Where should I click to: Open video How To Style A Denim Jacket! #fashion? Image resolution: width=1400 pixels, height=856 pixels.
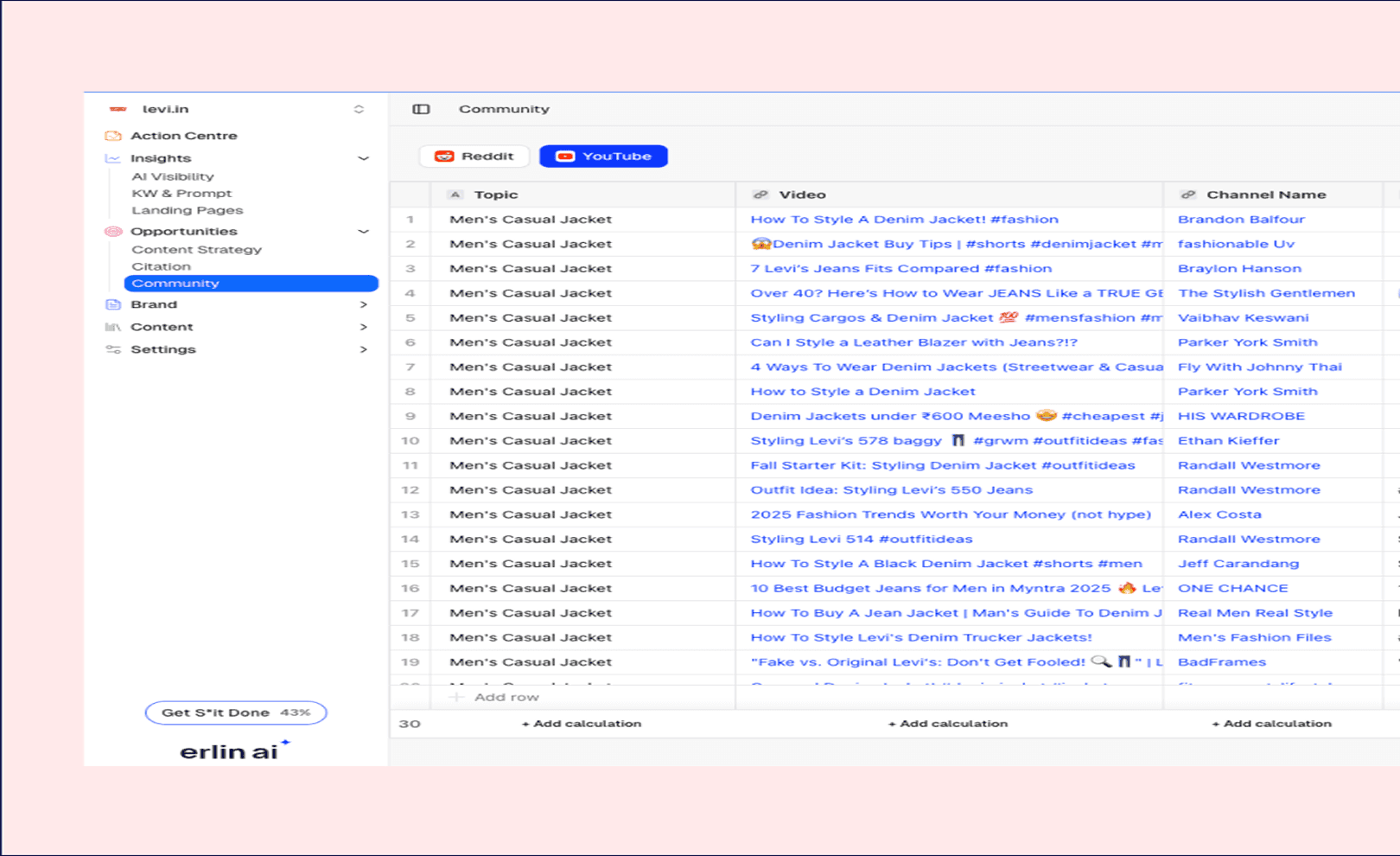tap(904, 220)
